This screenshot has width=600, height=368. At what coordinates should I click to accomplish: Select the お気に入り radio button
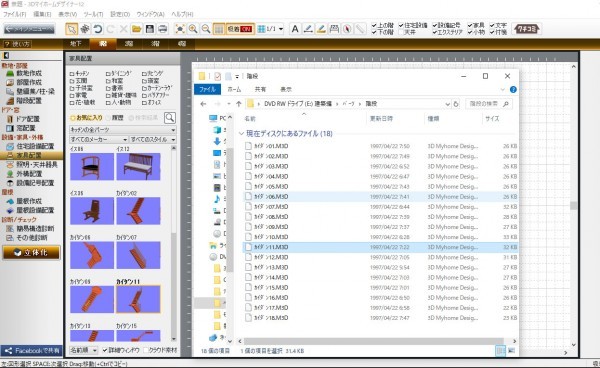coord(72,118)
